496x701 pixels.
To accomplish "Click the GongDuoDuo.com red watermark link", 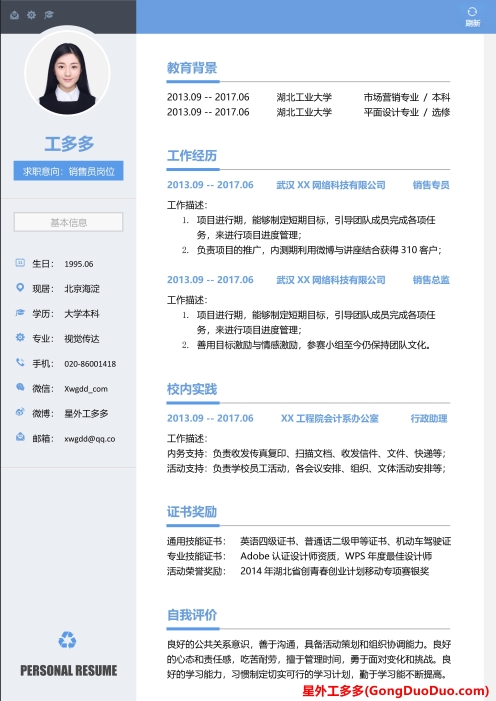I will click(395, 691).
